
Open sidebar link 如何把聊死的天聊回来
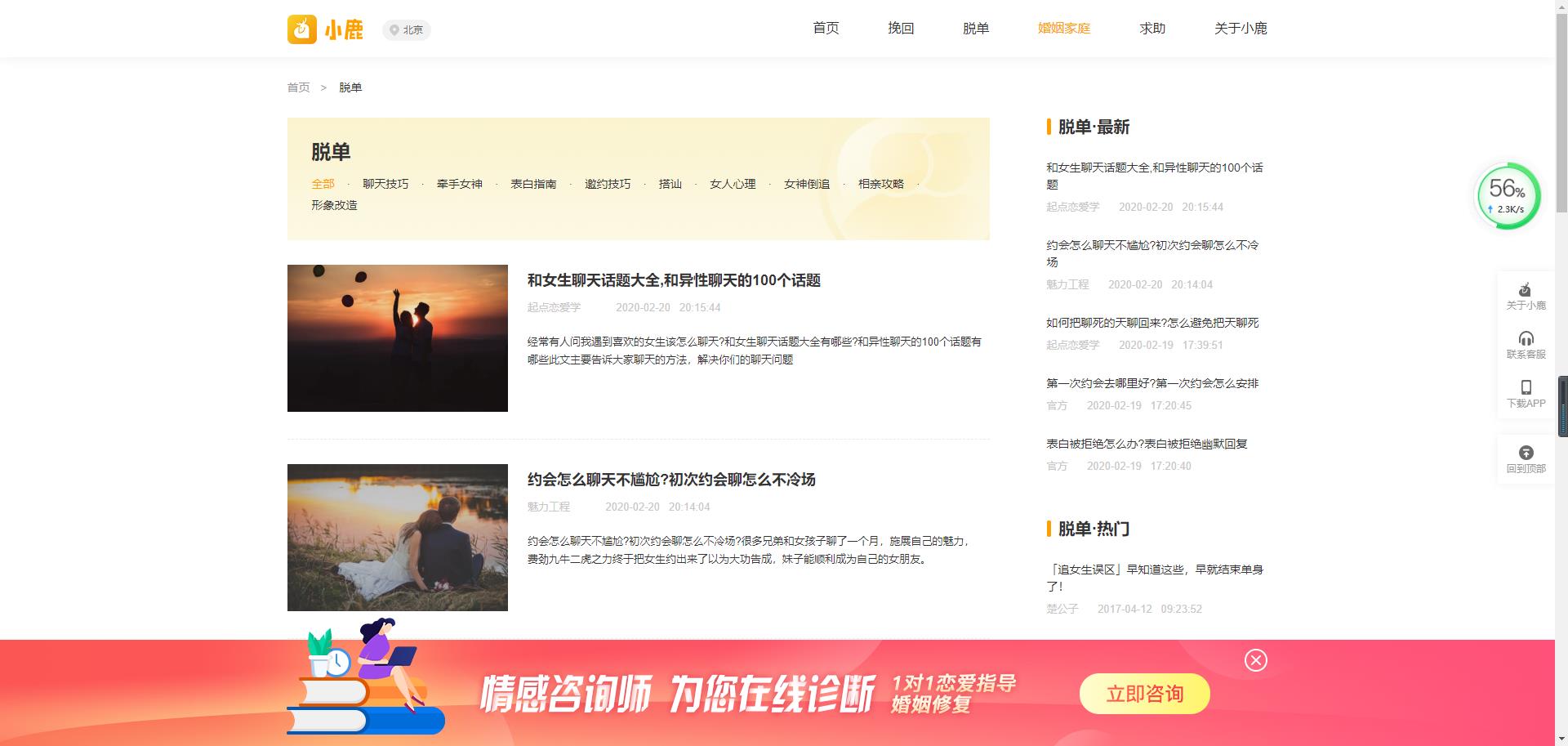(x=1152, y=323)
